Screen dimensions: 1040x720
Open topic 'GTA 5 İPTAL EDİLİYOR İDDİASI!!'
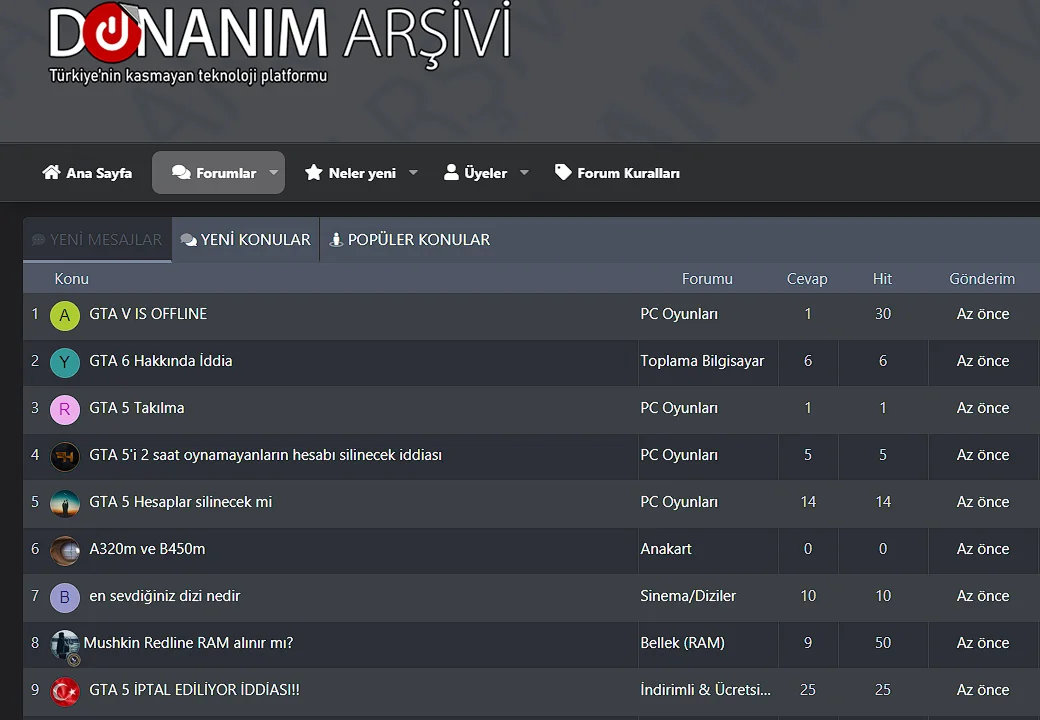194,690
